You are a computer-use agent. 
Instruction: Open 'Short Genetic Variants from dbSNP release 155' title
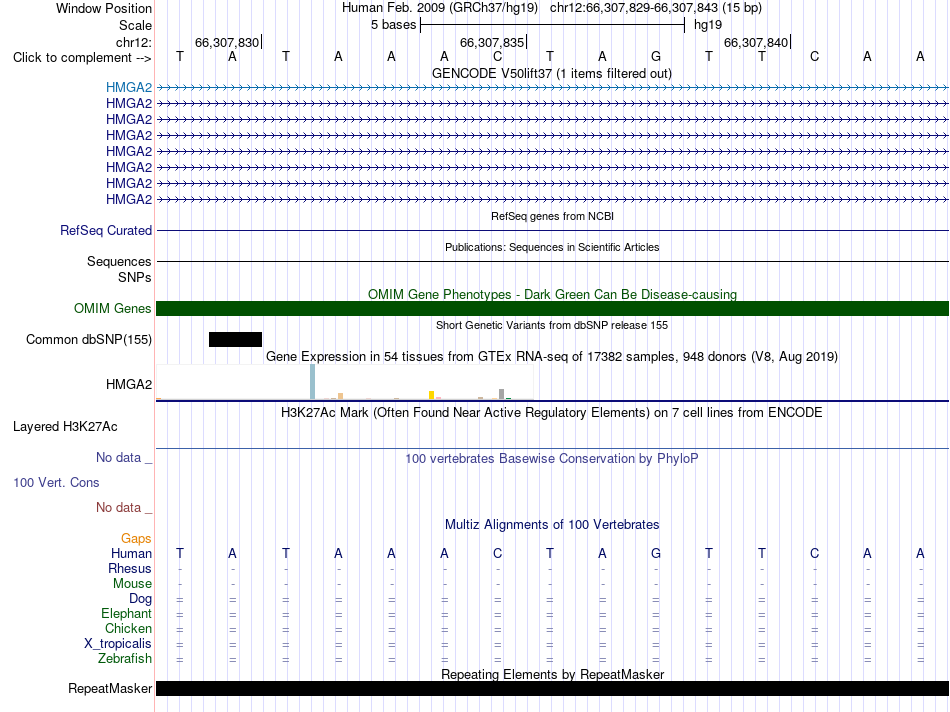(x=552, y=325)
